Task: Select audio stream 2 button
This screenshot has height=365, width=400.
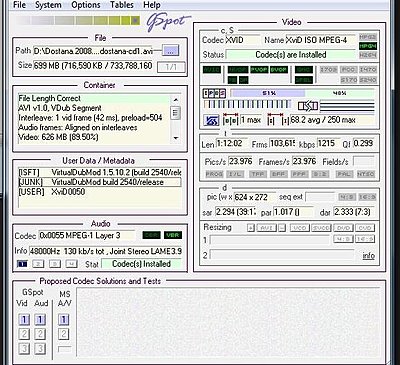Action: click(x=38, y=264)
